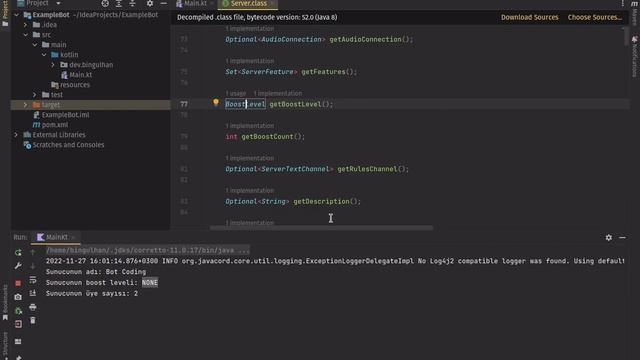Screen dimensions: 640x360
Task: Print console output with the printer icon
Action: point(33,307)
